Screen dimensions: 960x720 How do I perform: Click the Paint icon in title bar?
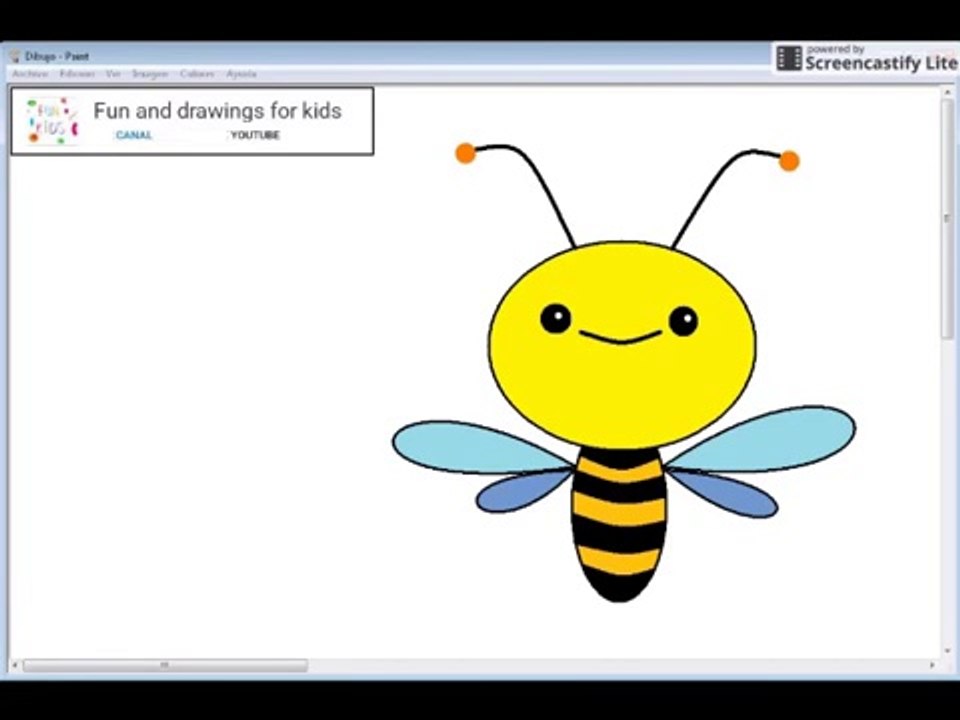coord(15,56)
